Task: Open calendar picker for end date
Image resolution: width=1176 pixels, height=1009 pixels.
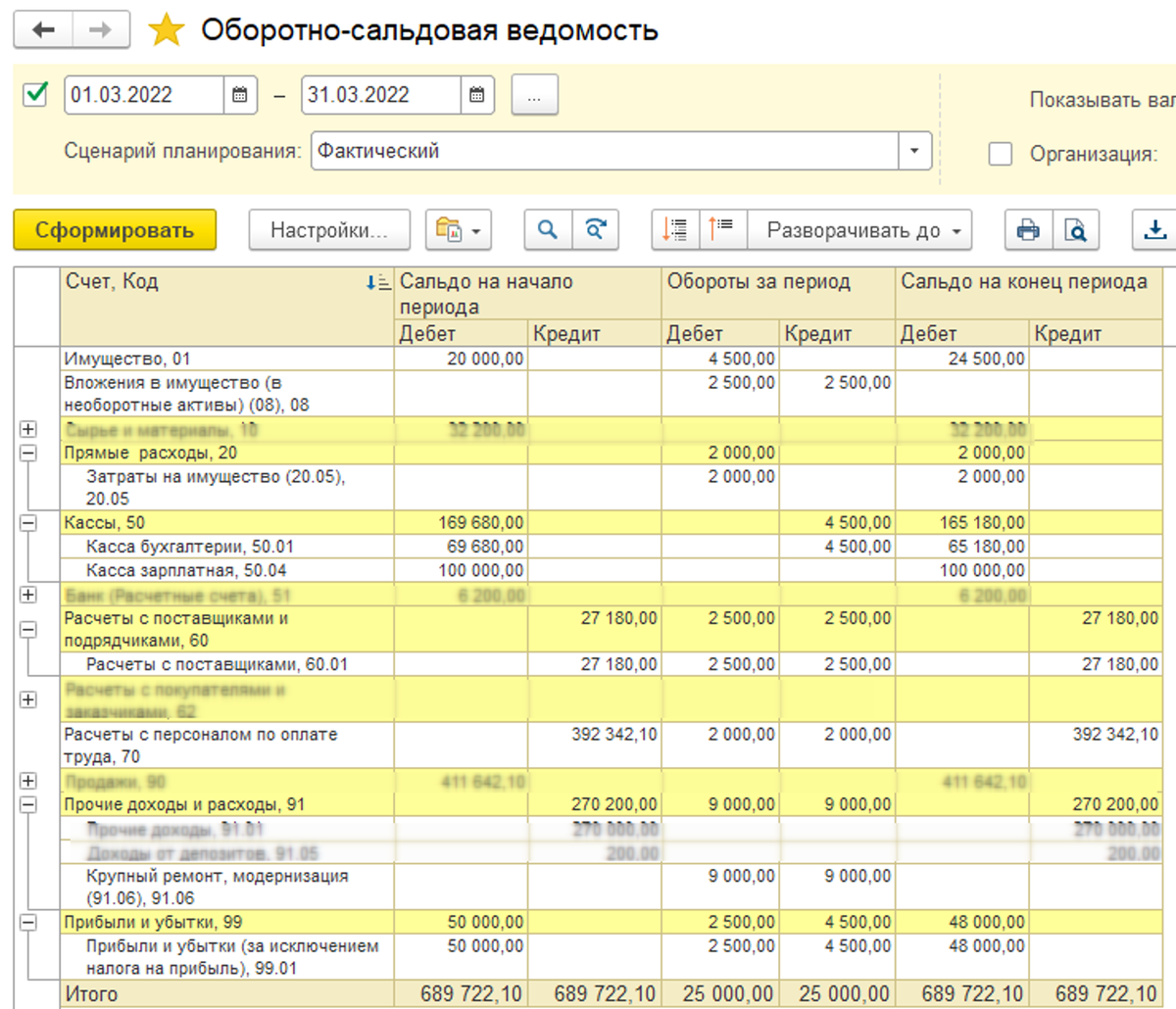Action: pos(477,95)
